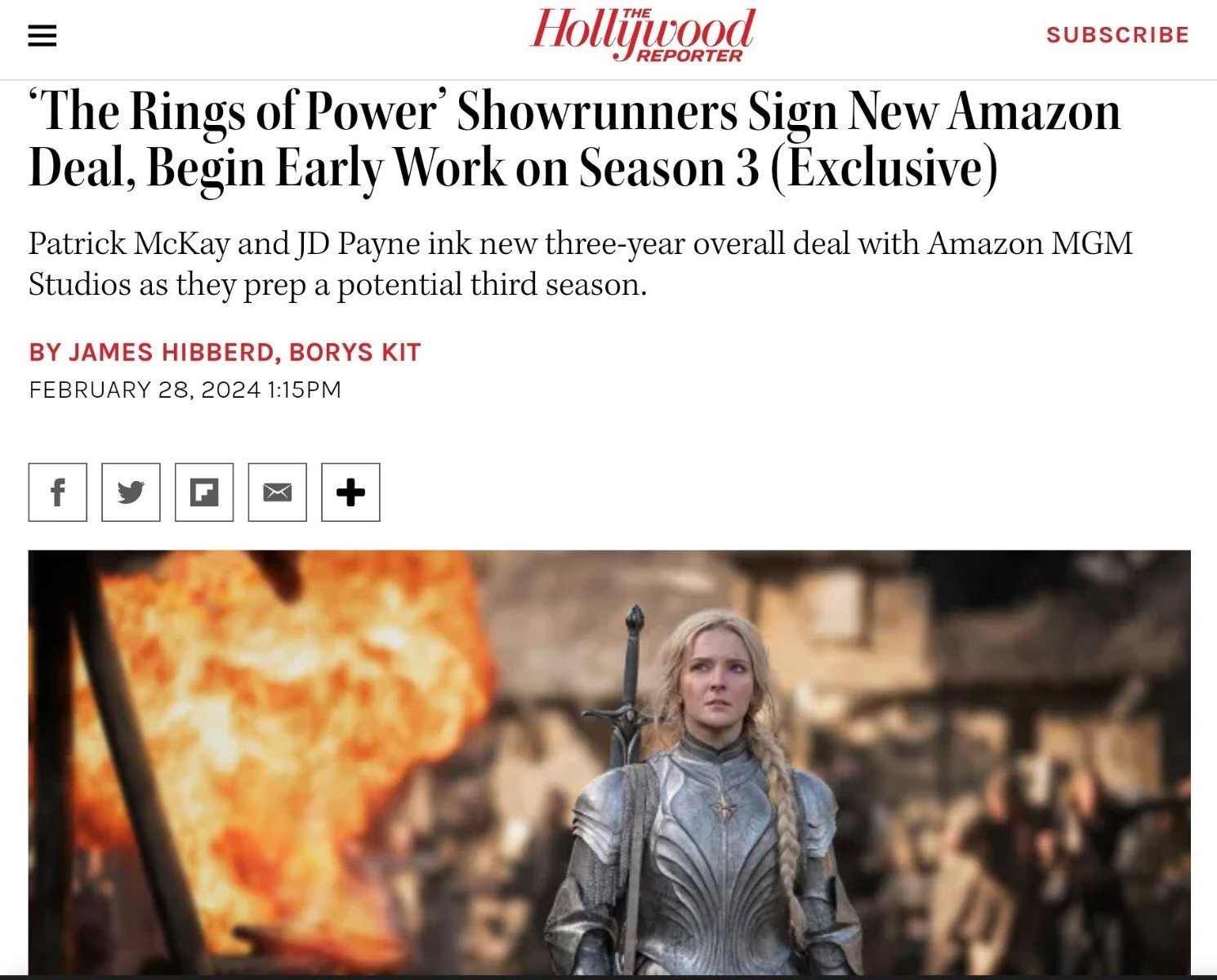Share the article to Flipboard

click(x=204, y=492)
